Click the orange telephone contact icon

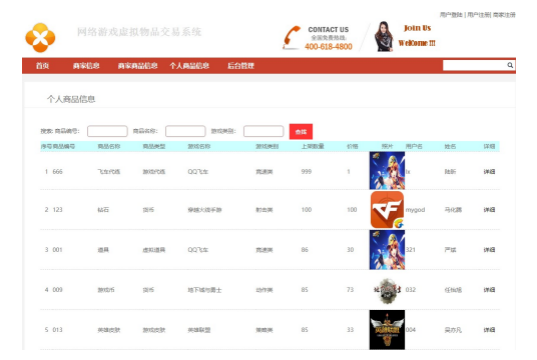291,37
